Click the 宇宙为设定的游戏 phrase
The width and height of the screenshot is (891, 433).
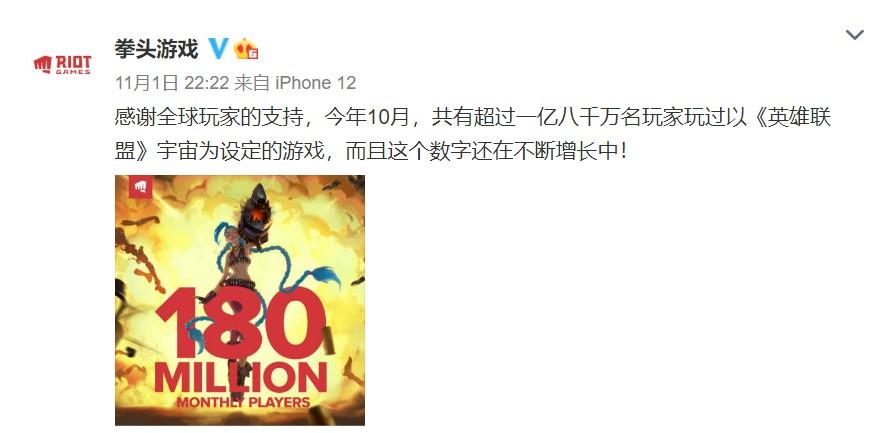pyautogui.click(x=240, y=151)
